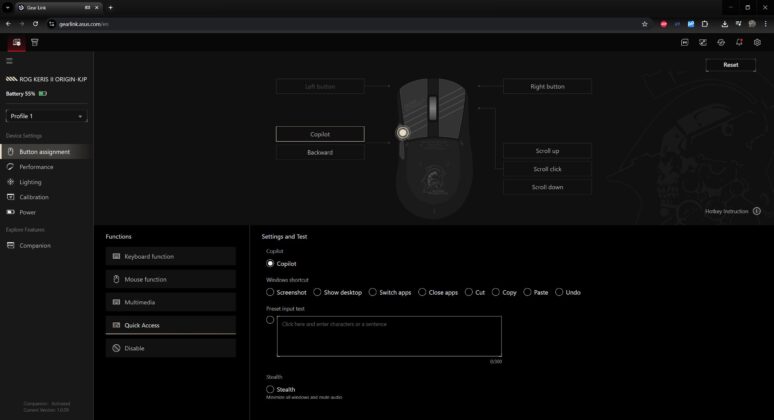Open notifications bell in Gear Link

click(739, 42)
